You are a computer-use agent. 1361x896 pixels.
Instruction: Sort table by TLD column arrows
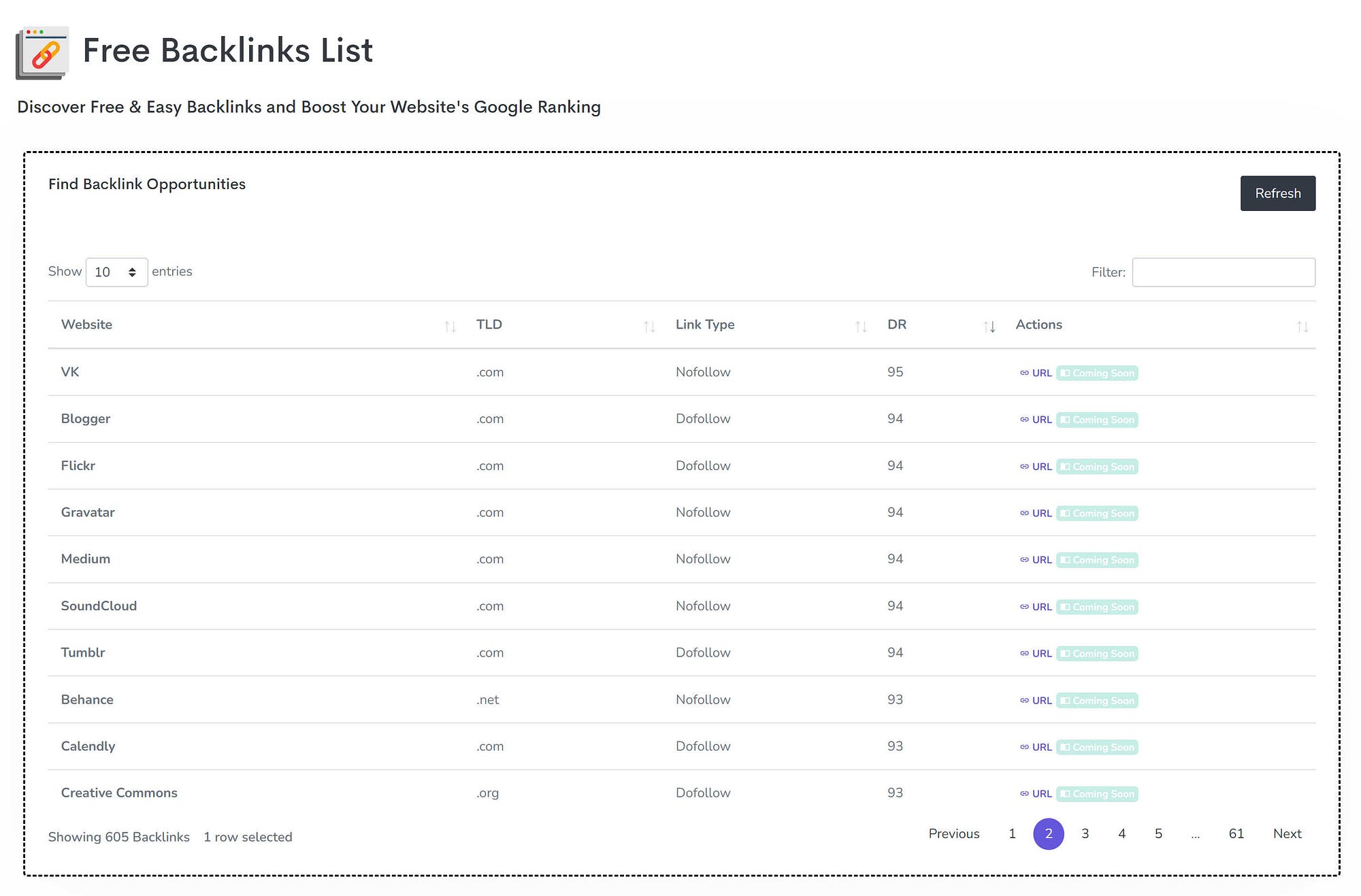click(649, 327)
